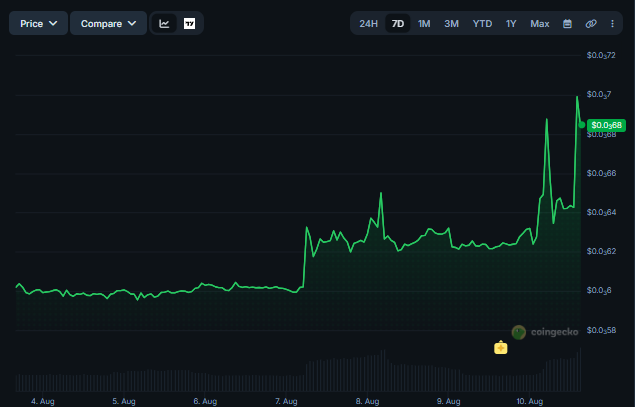
Task: Click the green current price label $0.0₃68
Action: tap(606, 125)
